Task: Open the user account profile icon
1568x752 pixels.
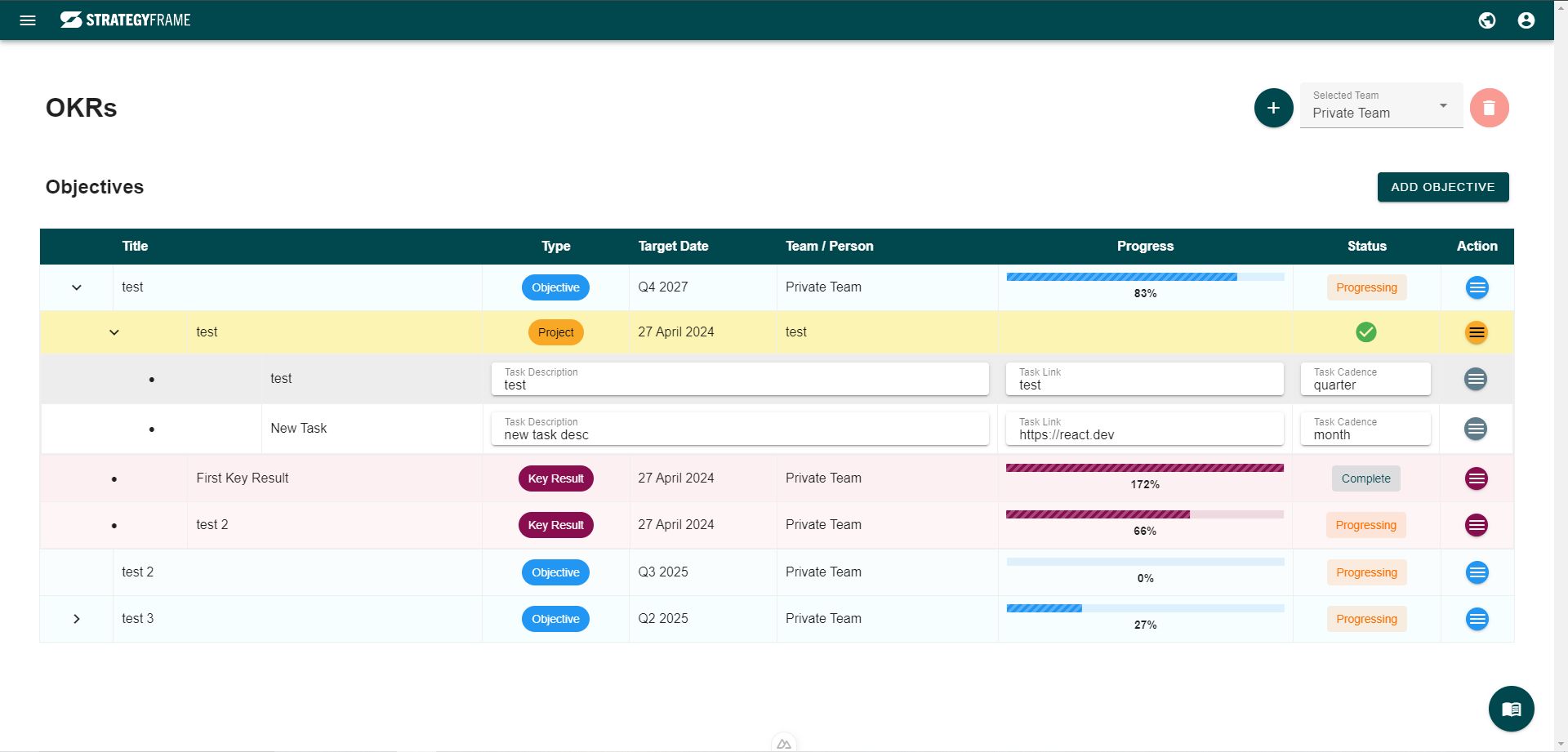Action: pos(1526,20)
